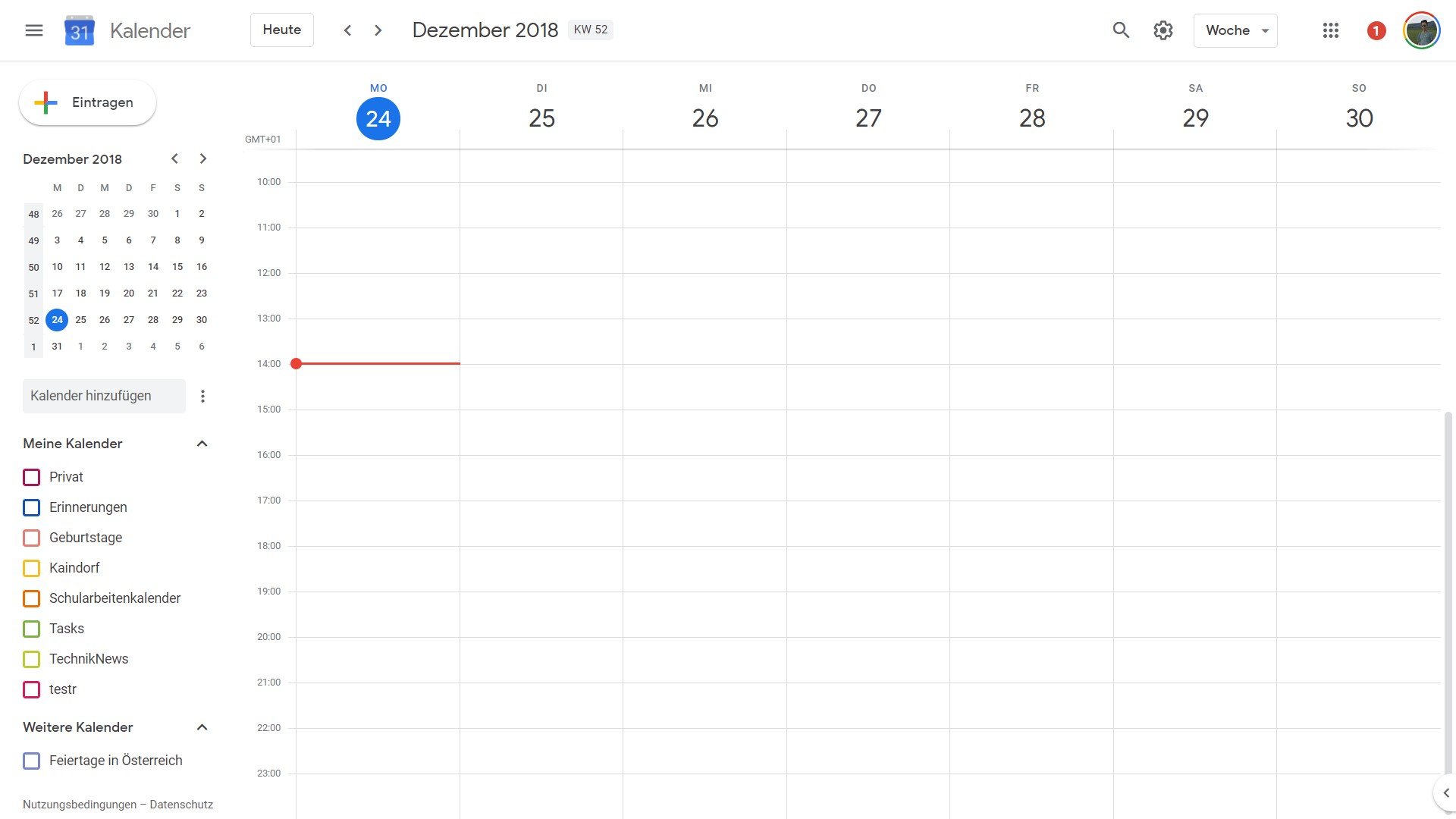The image size is (1456, 819).
Task: Create an event with Eintragen button
Action: [87, 102]
